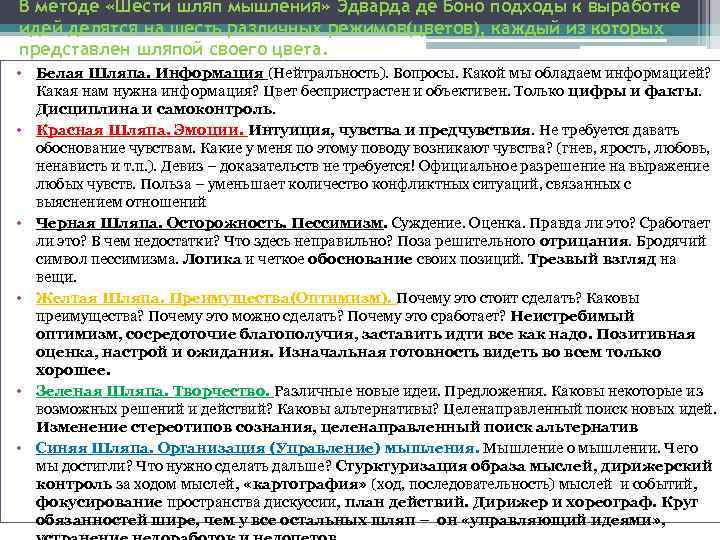Click the bold text 'Изменение стереотипов сознания'
The width and height of the screenshot is (720, 540).
coord(174,427)
